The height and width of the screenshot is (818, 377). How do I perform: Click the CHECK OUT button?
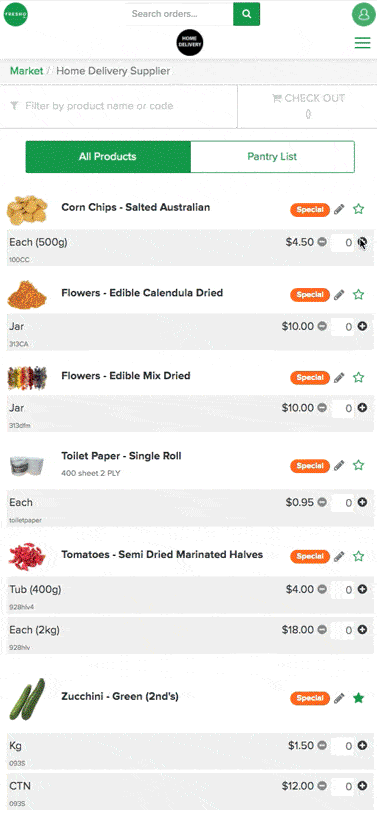point(308,106)
